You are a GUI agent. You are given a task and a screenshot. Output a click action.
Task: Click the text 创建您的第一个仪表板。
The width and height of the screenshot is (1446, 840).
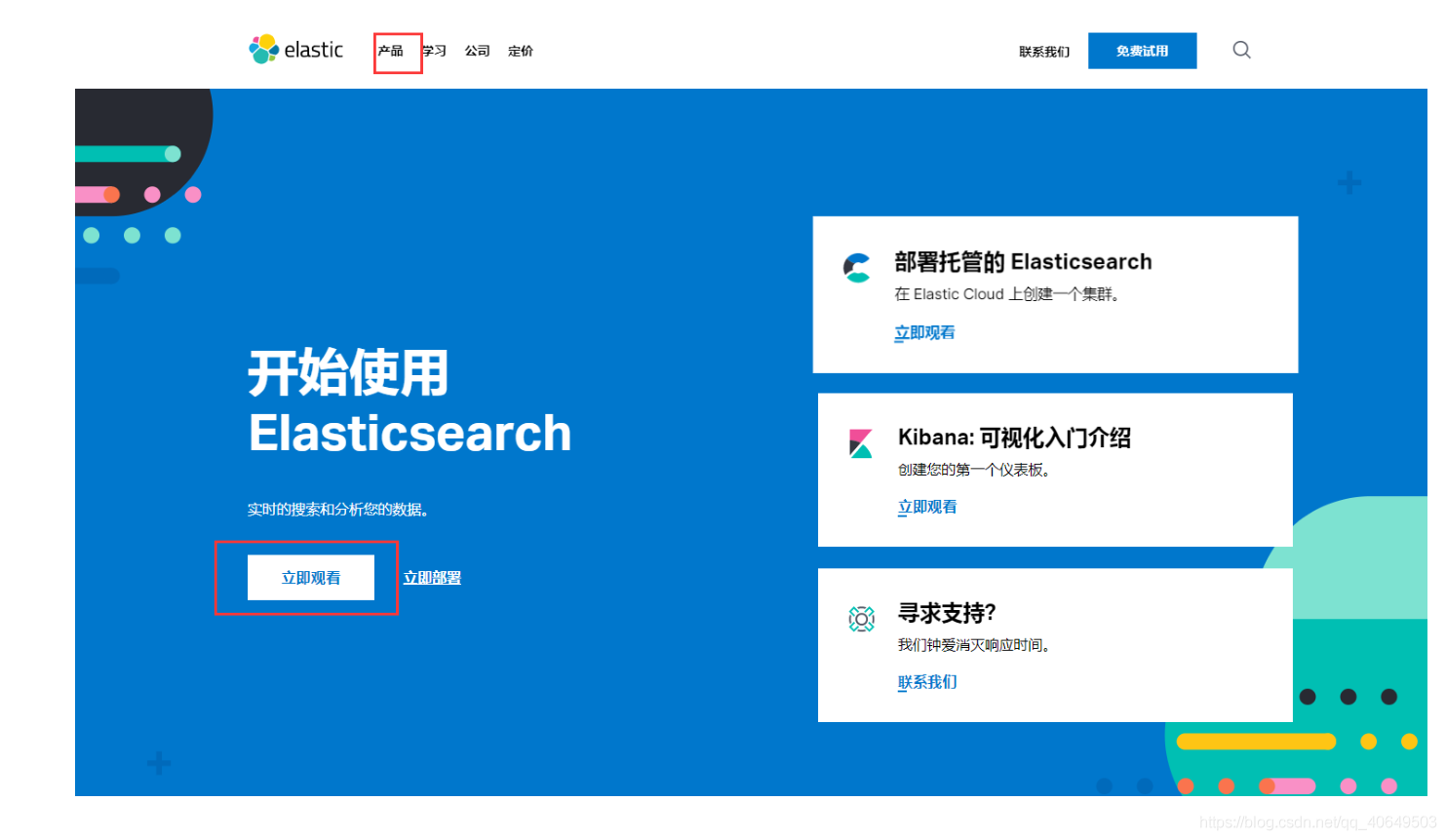pyautogui.click(x=974, y=470)
